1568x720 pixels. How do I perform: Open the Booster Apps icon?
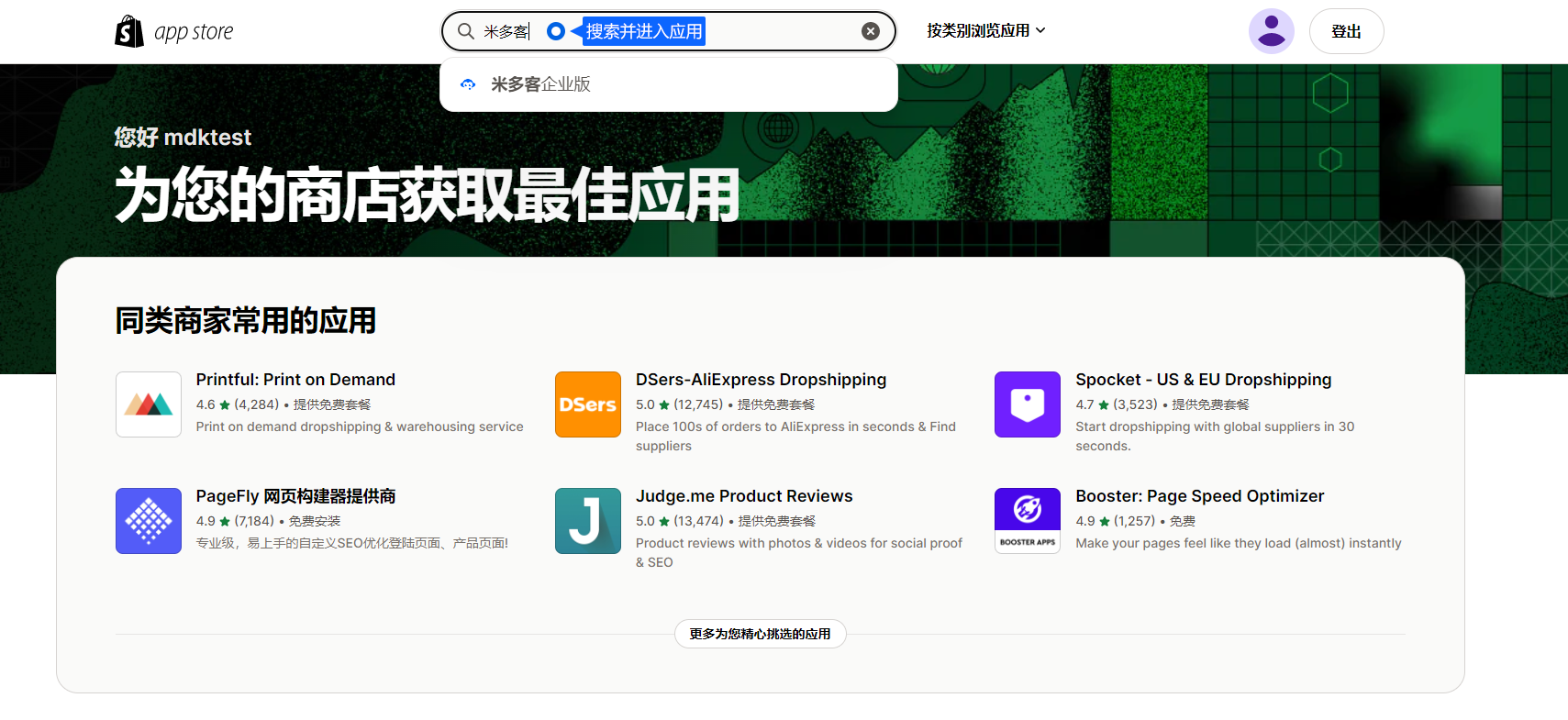[1028, 521]
